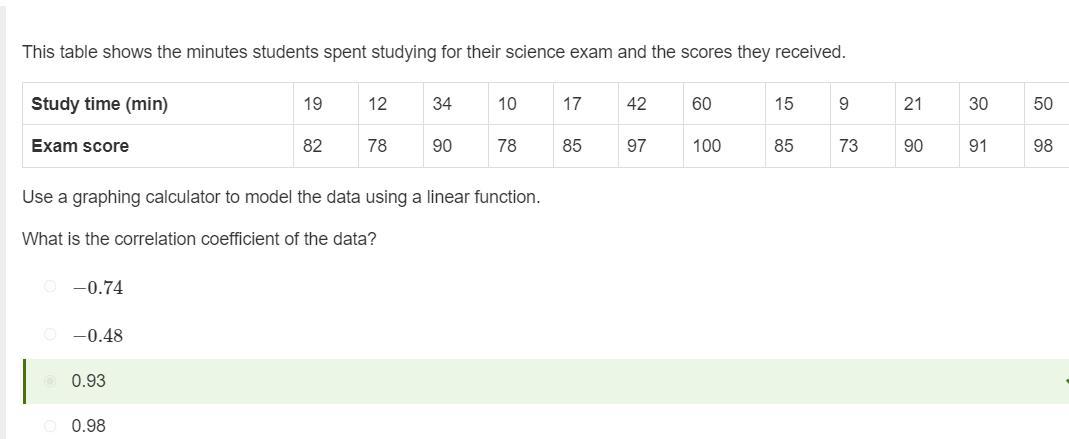Image resolution: width=1069 pixels, height=439 pixels.
Task: Click exam score cell showing 73
Action: point(862,146)
